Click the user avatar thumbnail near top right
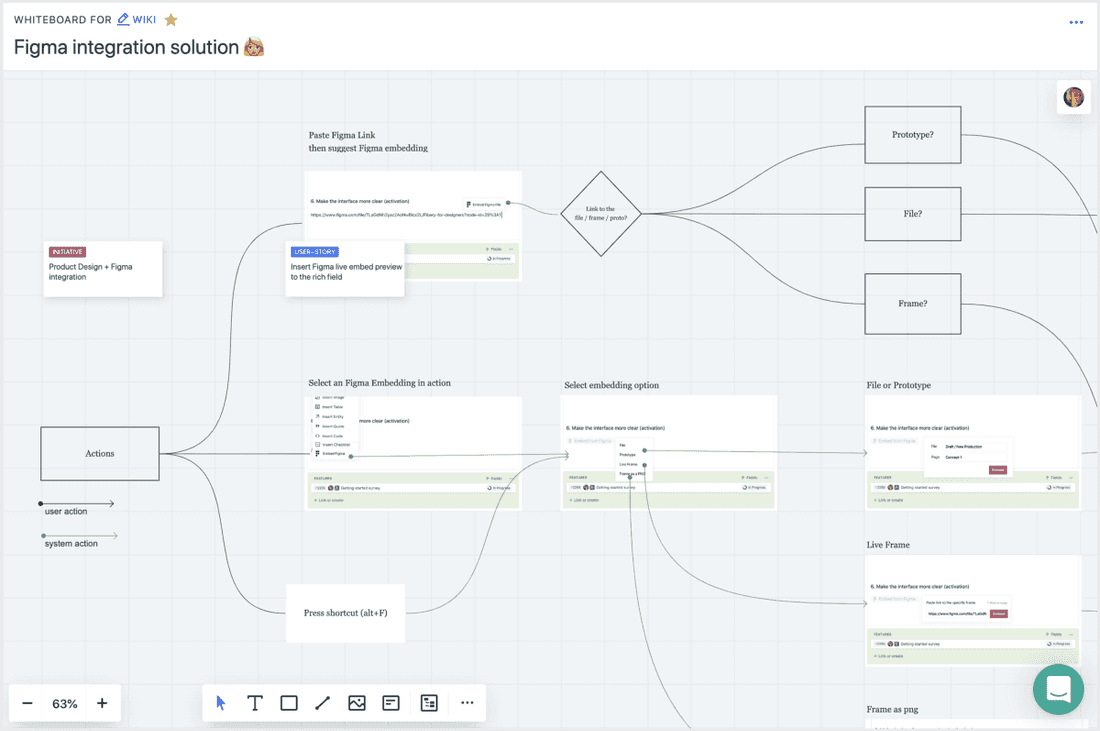The height and width of the screenshot is (731, 1100). 1073,97
